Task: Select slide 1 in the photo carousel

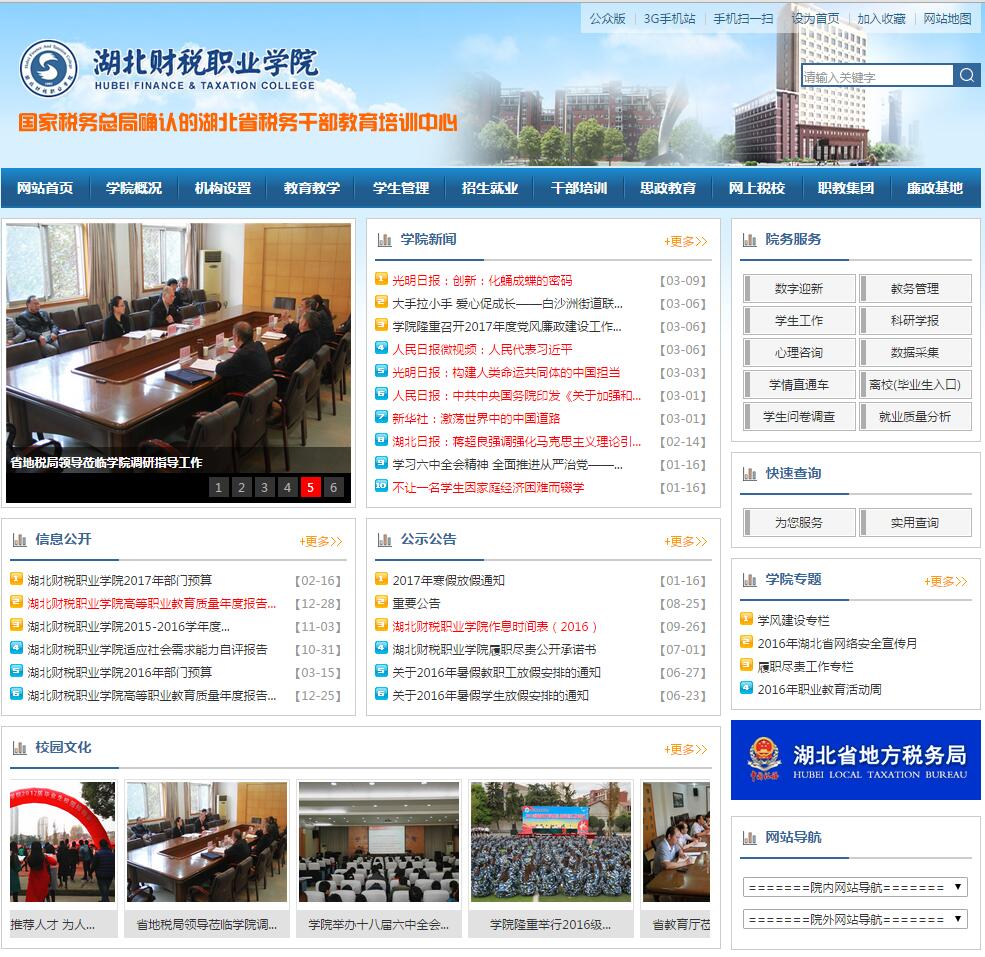Action: (219, 487)
